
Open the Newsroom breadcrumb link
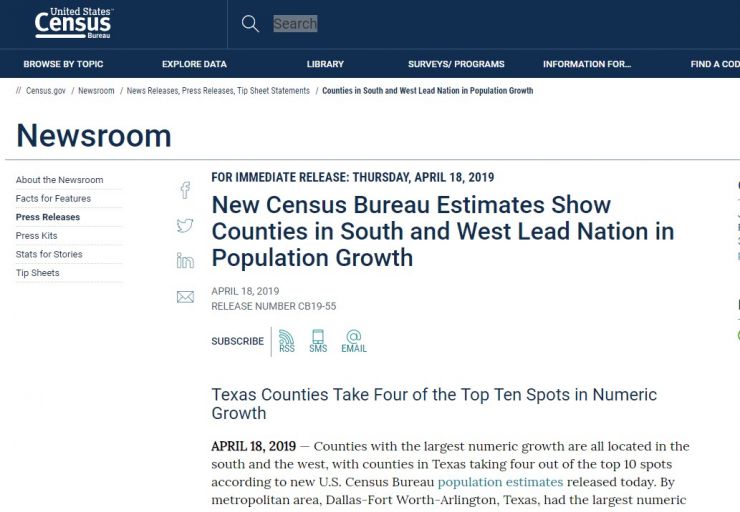click(96, 91)
